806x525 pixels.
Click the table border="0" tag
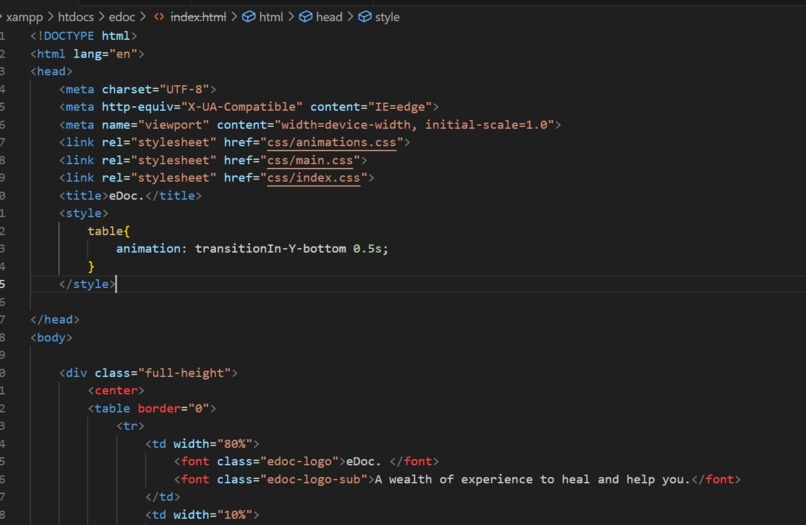152,409
